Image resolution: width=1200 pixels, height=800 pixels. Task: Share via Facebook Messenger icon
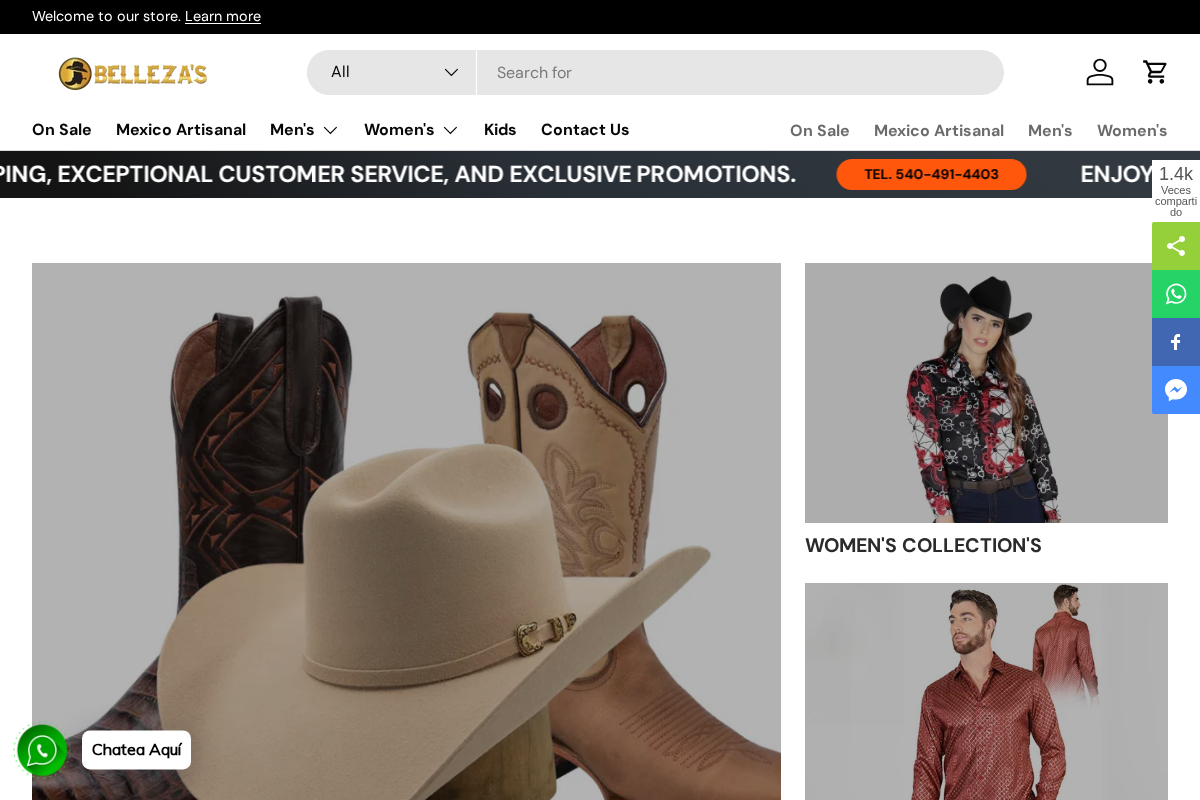[1176, 390]
